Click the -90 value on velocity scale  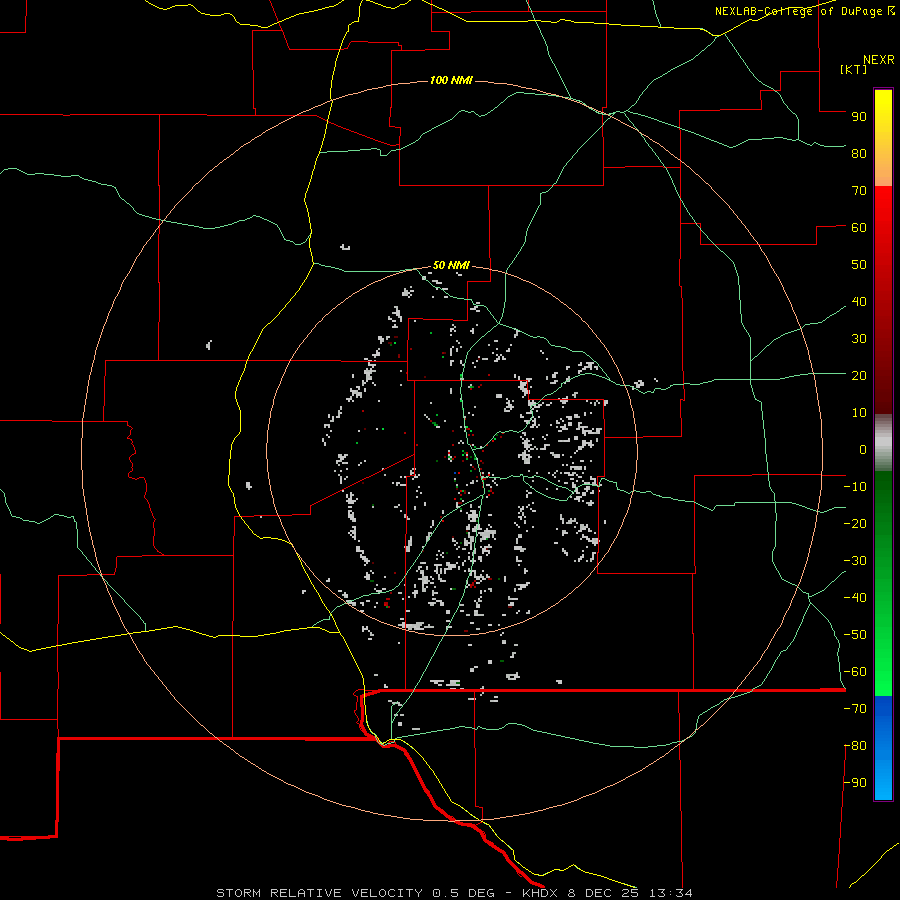855,783
